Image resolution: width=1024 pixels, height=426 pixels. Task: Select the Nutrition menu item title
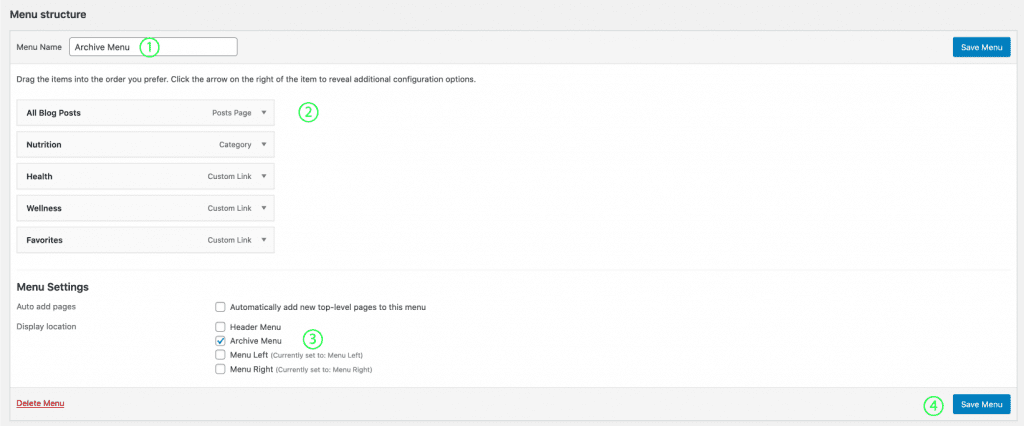pyautogui.click(x=44, y=145)
